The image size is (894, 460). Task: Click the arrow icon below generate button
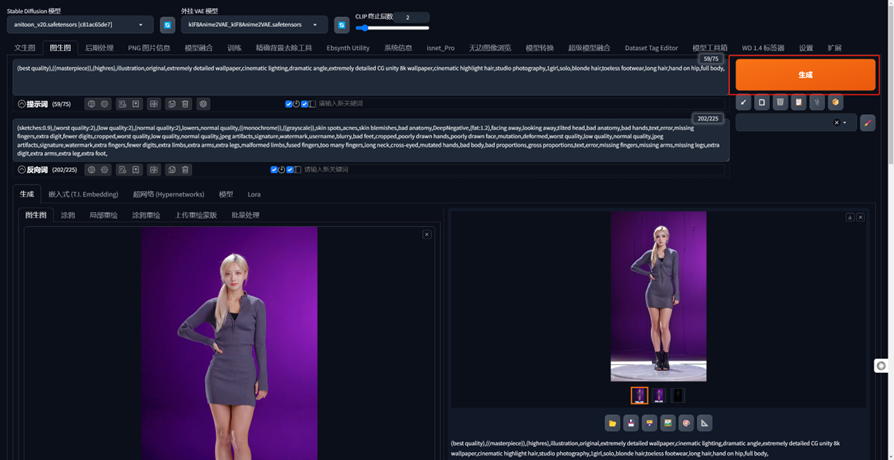[743, 102]
